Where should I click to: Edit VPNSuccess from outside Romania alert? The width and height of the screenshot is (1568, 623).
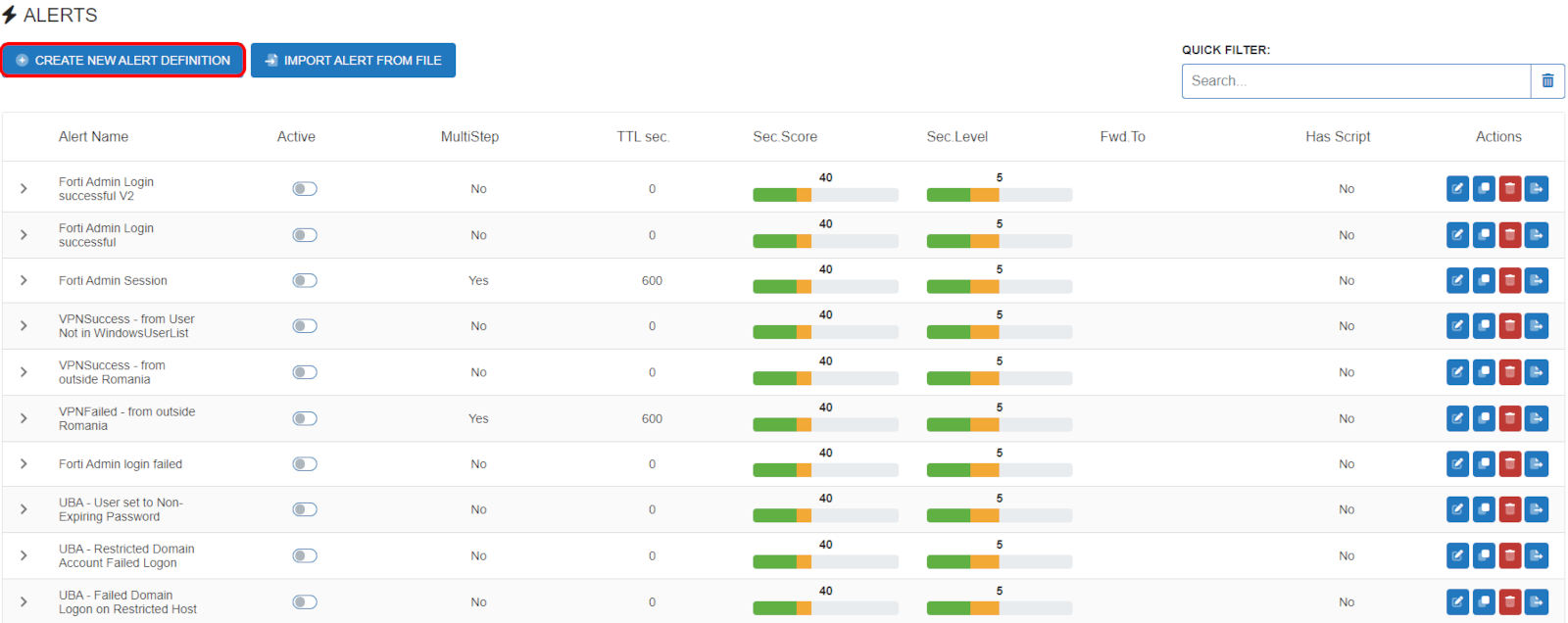coord(1458,372)
